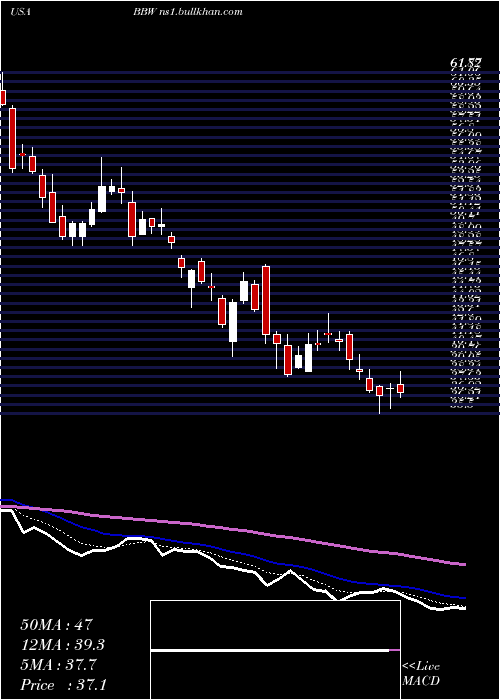The width and height of the screenshot is (500, 700).
Task: Click the 50MA : 47 value
Action: tap(57, 625)
